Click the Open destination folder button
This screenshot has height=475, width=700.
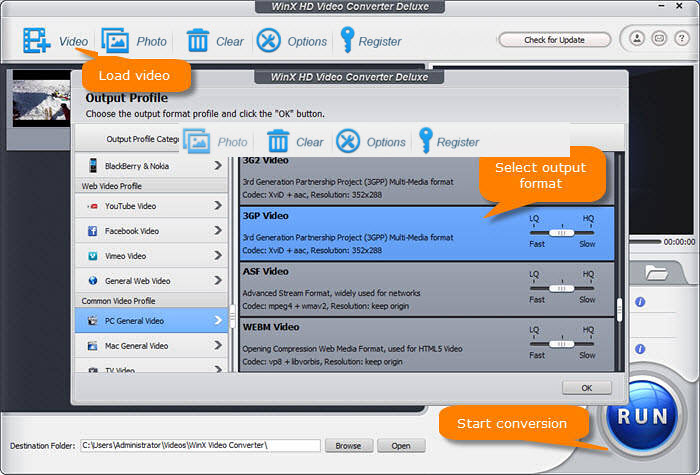(x=401, y=446)
